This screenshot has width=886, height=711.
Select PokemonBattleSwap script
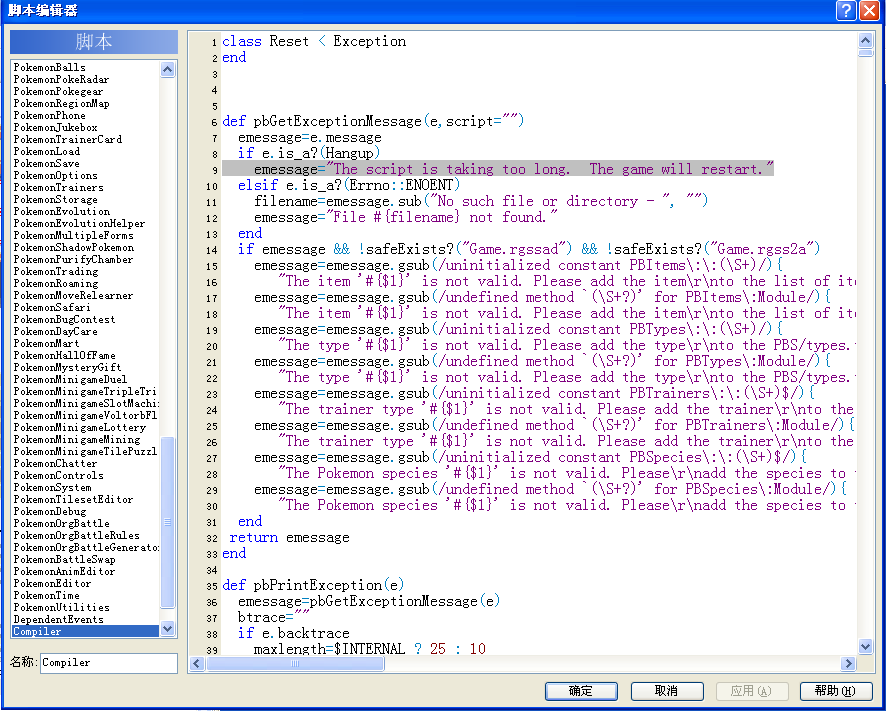click(64, 560)
